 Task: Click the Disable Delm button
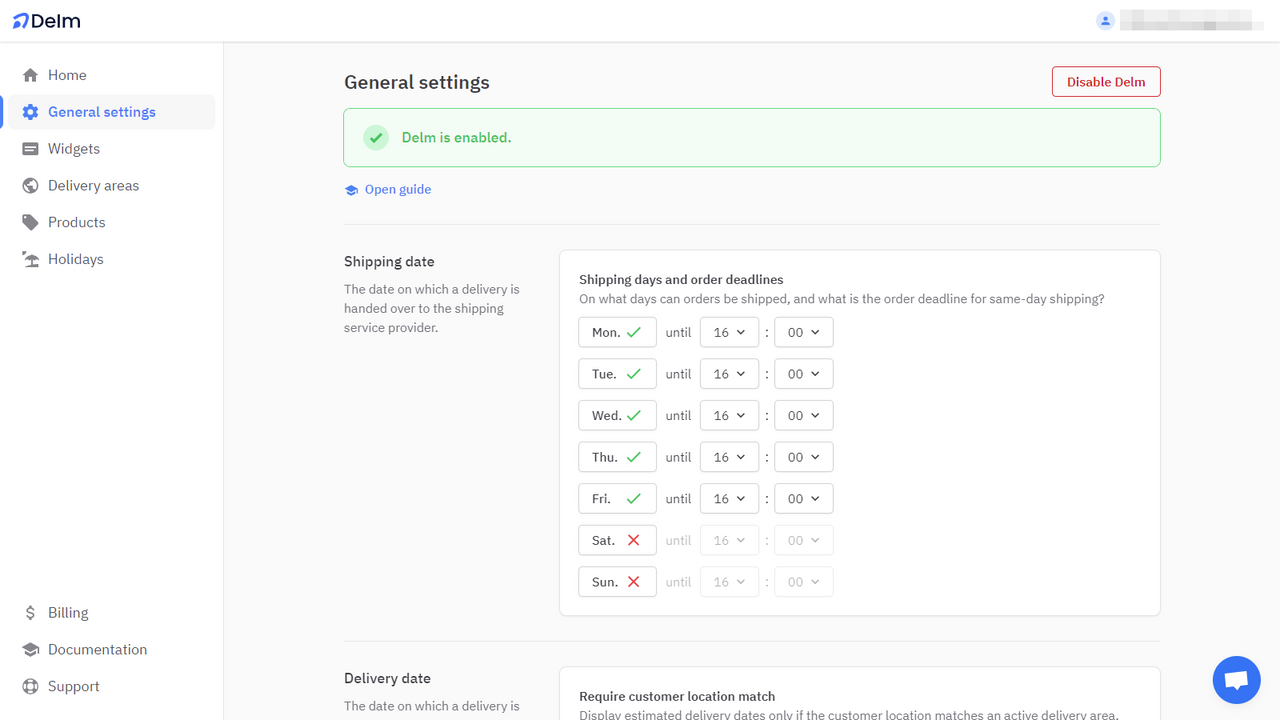(1106, 81)
